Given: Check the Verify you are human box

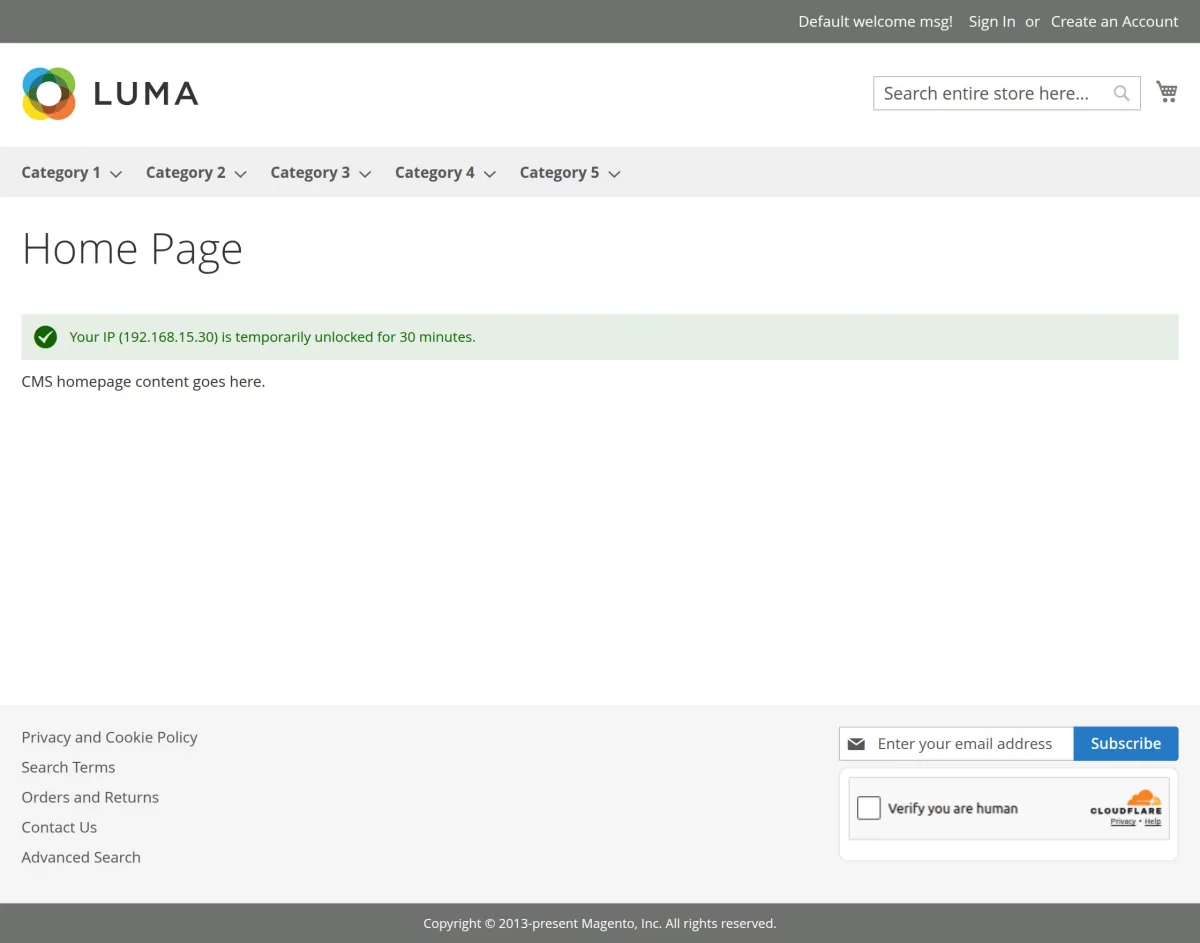Looking at the screenshot, I should 869,808.
